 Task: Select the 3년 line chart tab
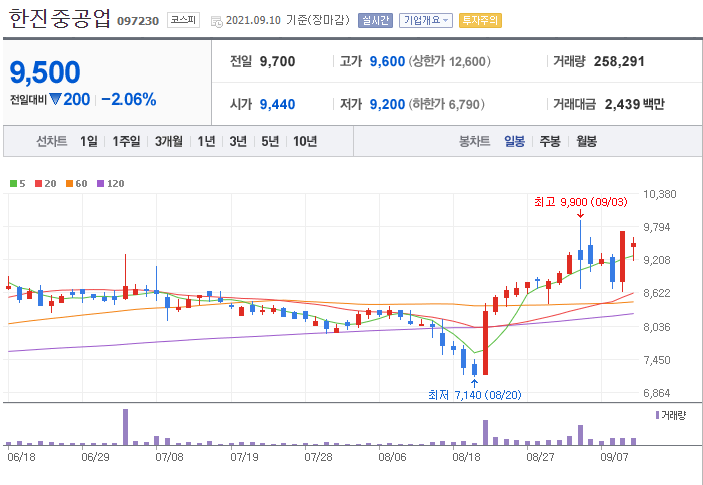point(238,142)
